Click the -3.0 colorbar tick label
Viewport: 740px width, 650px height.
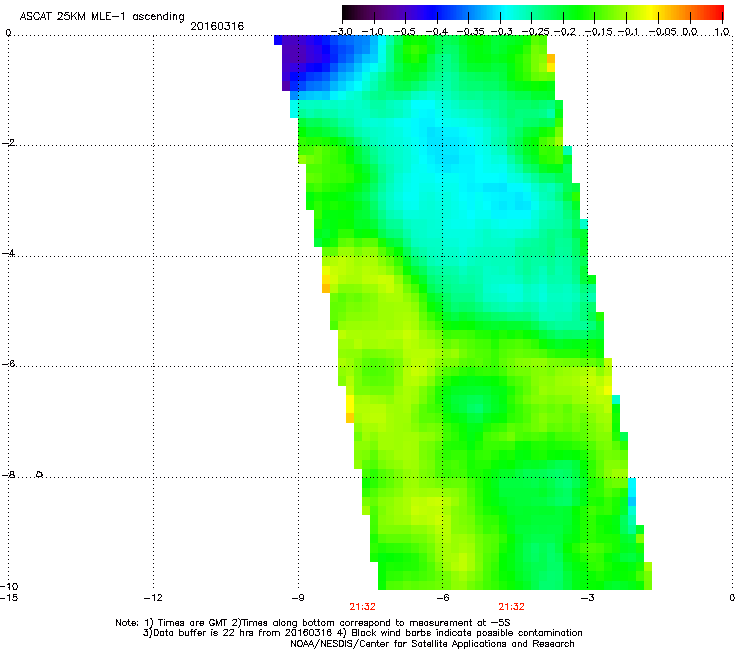[341, 32]
